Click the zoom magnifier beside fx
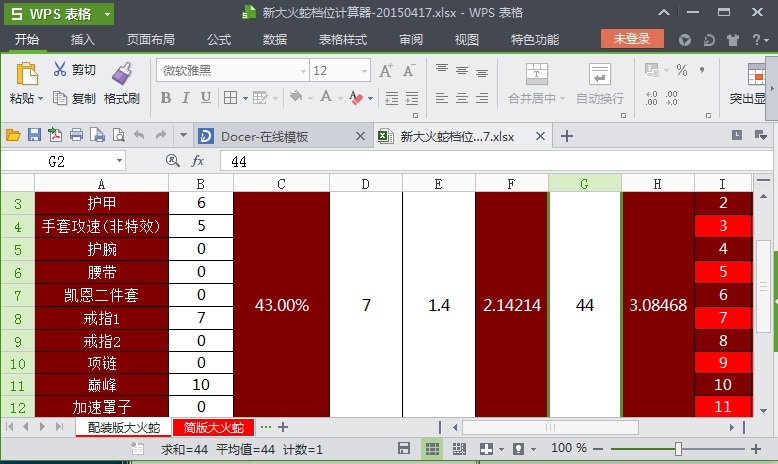 pyautogui.click(x=173, y=160)
